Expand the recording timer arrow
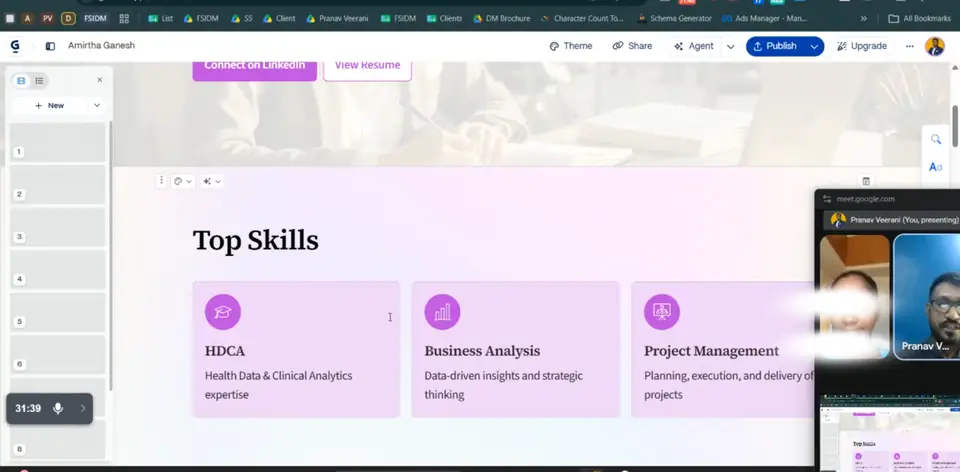 click(x=83, y=408)
